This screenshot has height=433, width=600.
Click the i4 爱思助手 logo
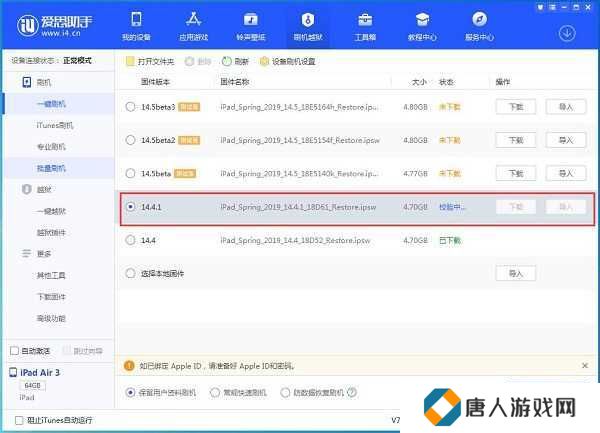coord(54,26)
